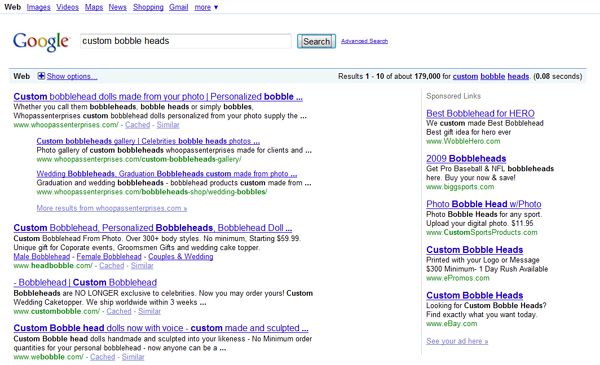Click 'custom' keyword link in results bar

tap(465, 76)
